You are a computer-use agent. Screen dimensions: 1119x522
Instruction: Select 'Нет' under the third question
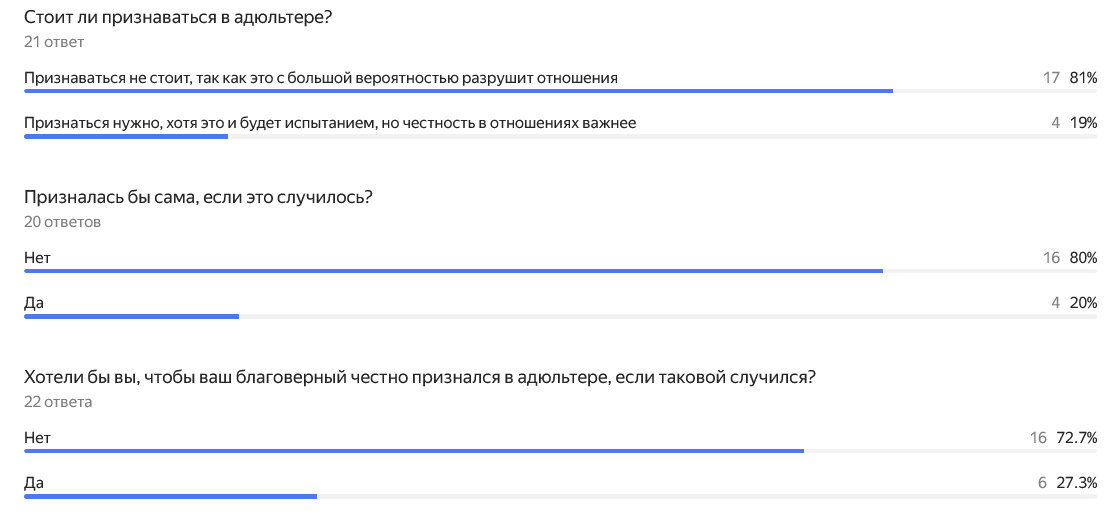coord(37,437)
